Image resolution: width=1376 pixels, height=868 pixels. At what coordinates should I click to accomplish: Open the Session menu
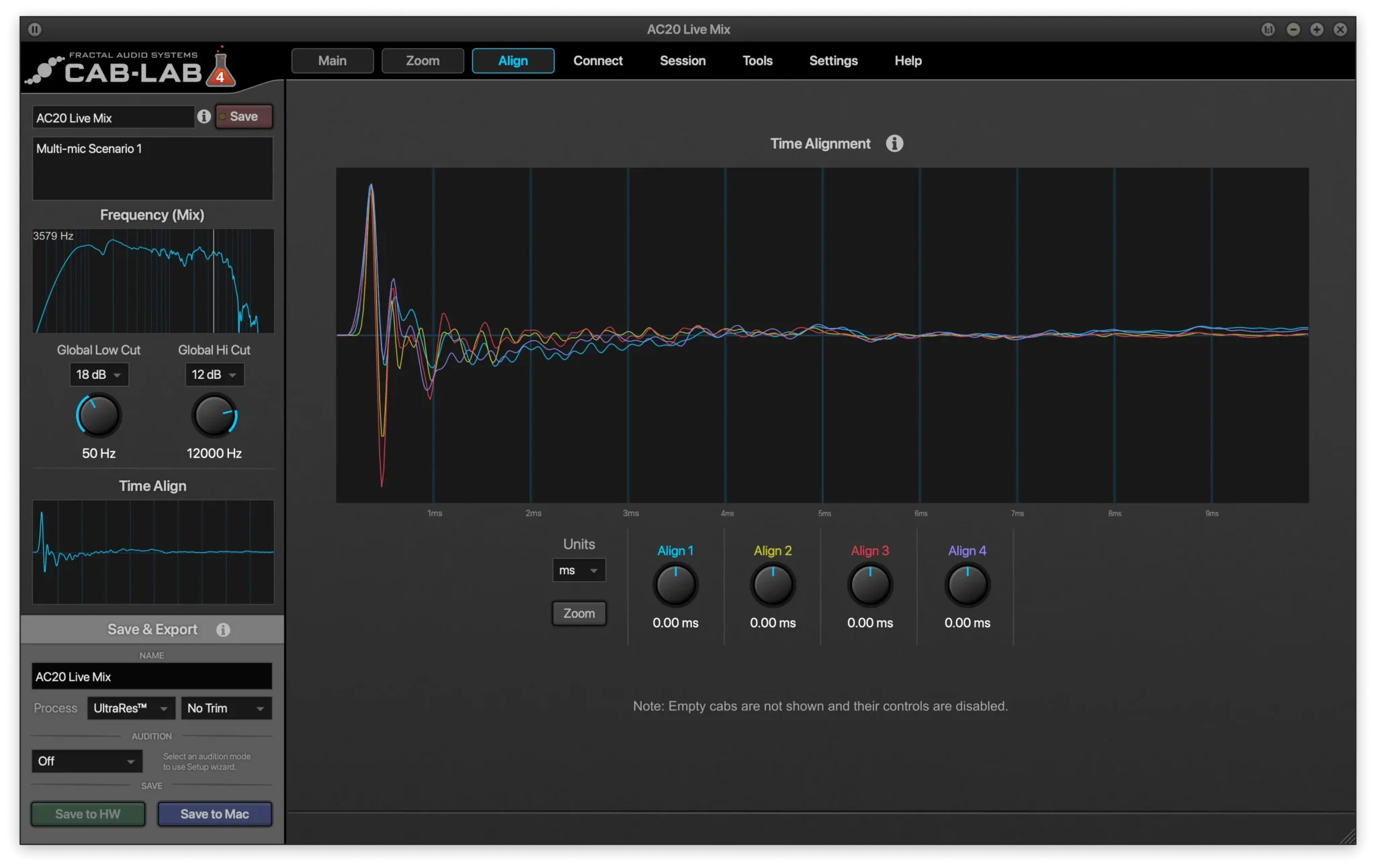[683, 60]
